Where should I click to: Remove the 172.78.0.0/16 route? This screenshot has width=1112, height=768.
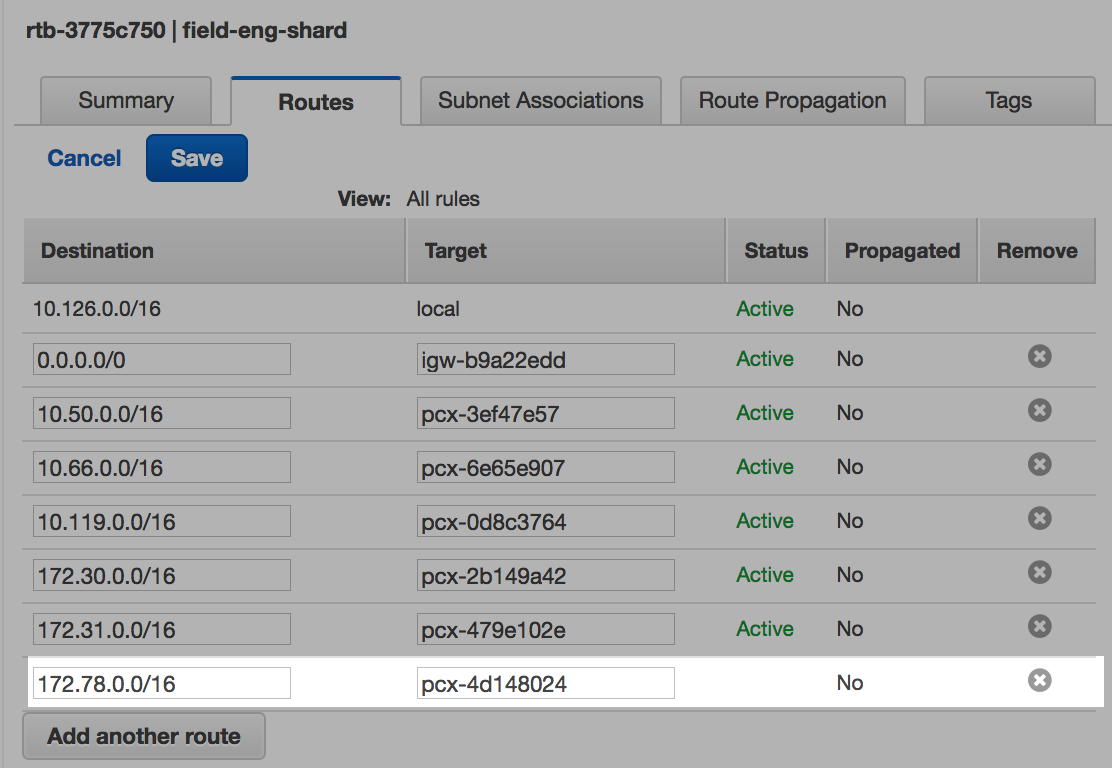(1039, 680)
